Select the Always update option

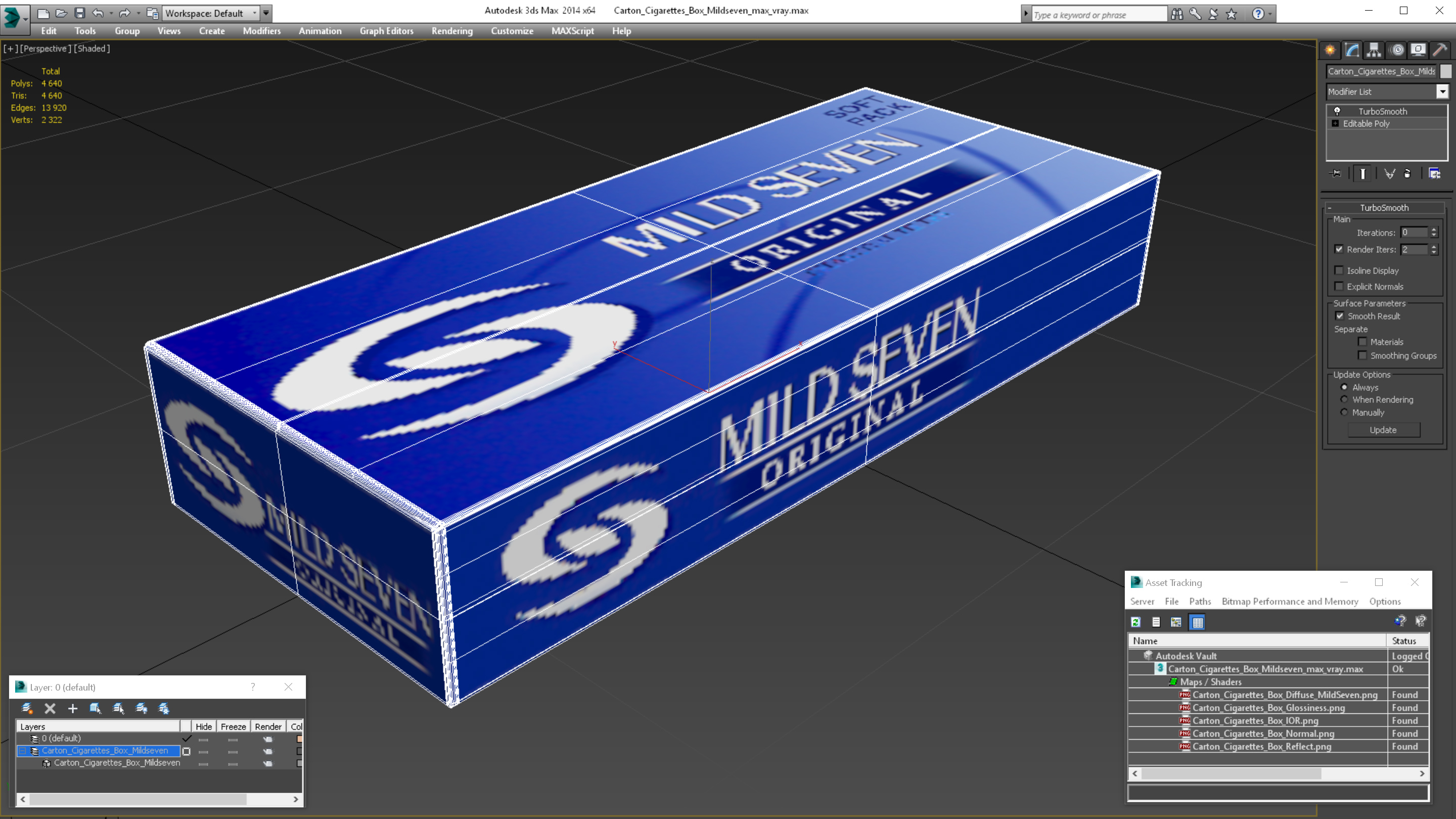[1344, 387]
